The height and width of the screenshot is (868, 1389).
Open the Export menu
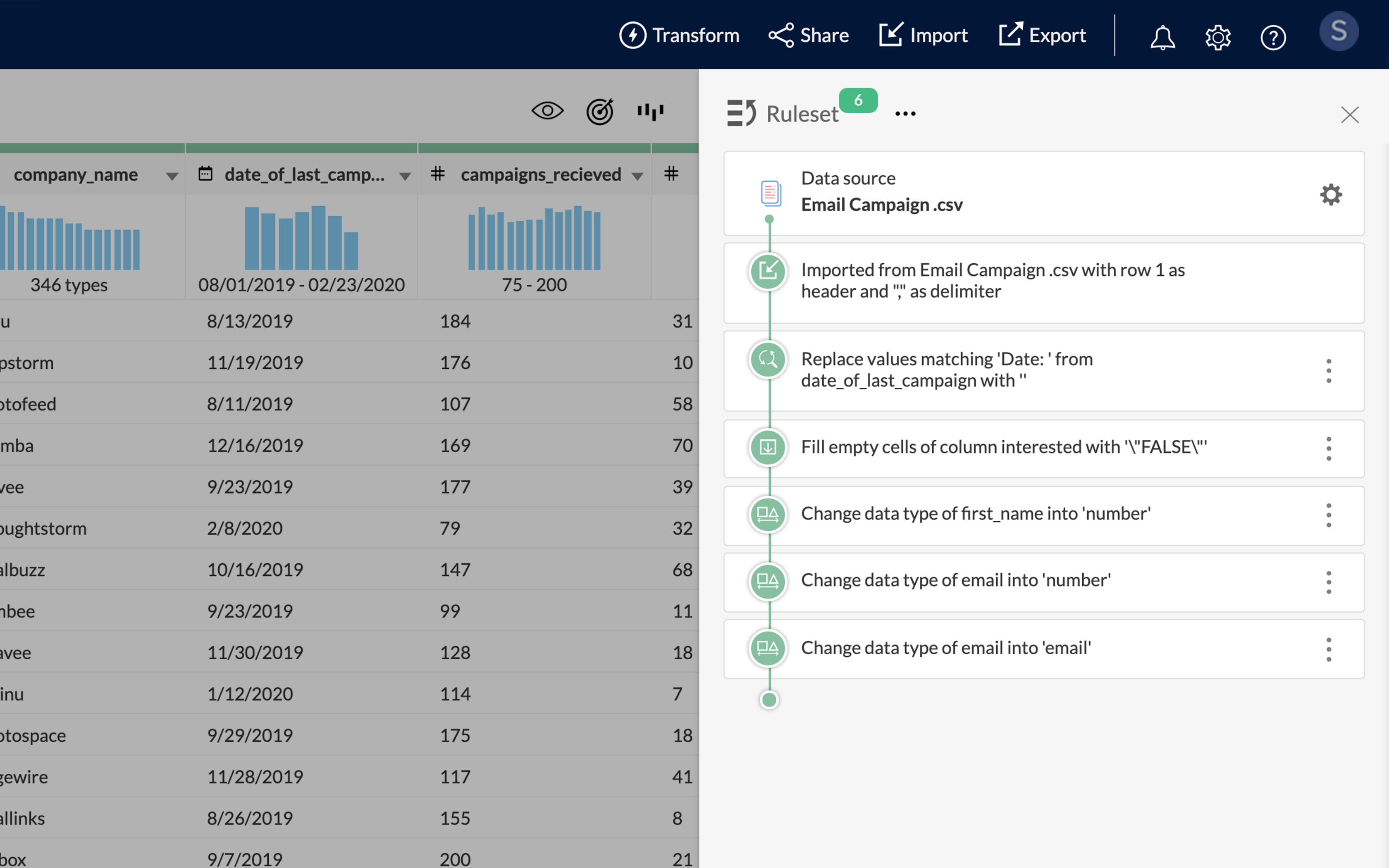tap(1042, 36)
